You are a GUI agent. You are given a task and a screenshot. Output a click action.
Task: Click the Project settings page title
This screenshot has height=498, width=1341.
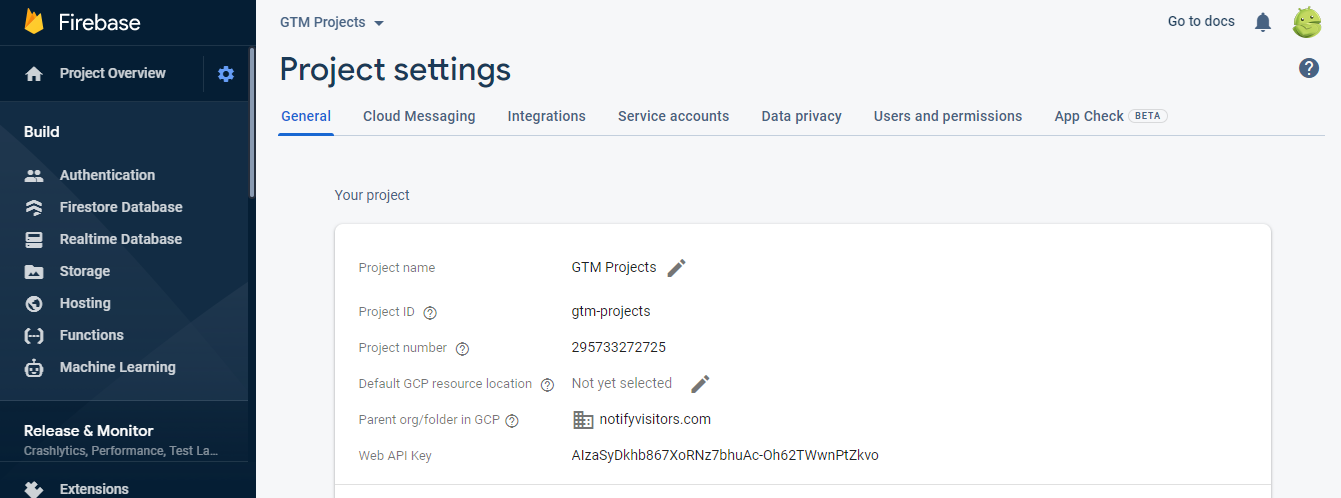coord(395,69)
